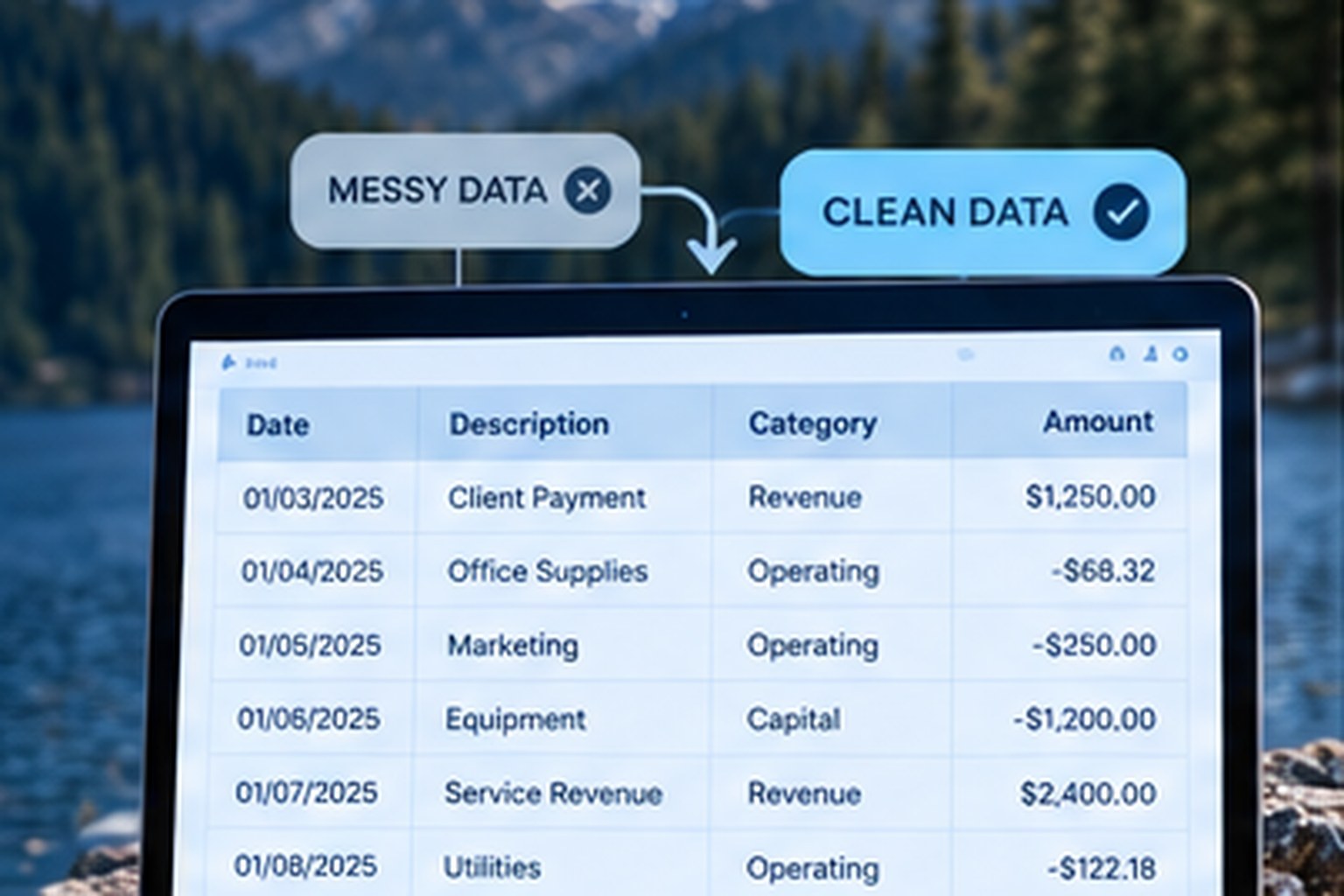Select the Client Payment description
Image resolution: width=1344 pixels, height=896 pixels.
(x=547, y=498)
